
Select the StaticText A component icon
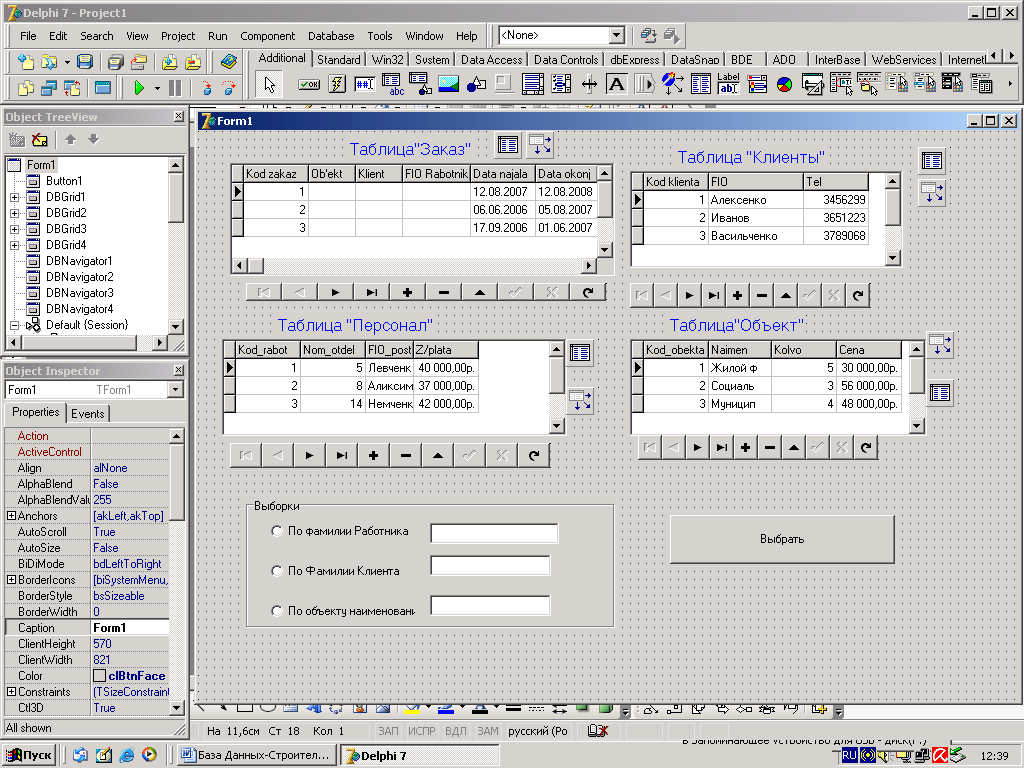click(616, 84)
